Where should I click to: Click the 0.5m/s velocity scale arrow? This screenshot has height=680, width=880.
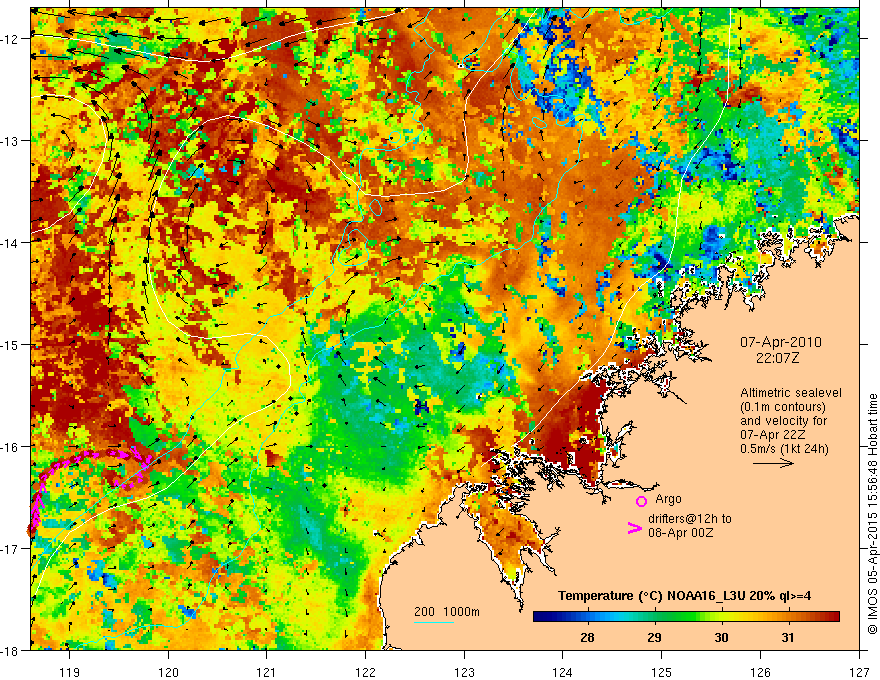773,463
